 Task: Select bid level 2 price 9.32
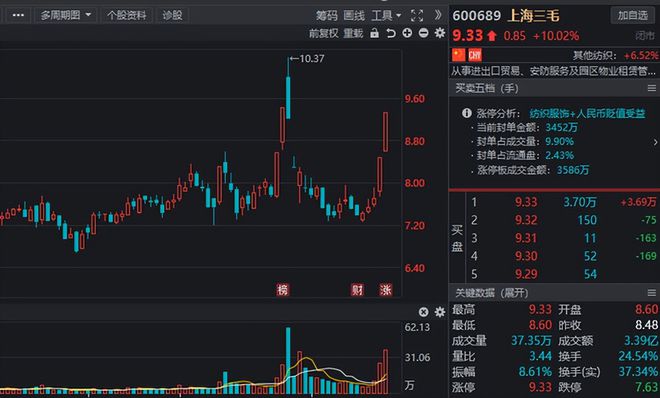526,220
